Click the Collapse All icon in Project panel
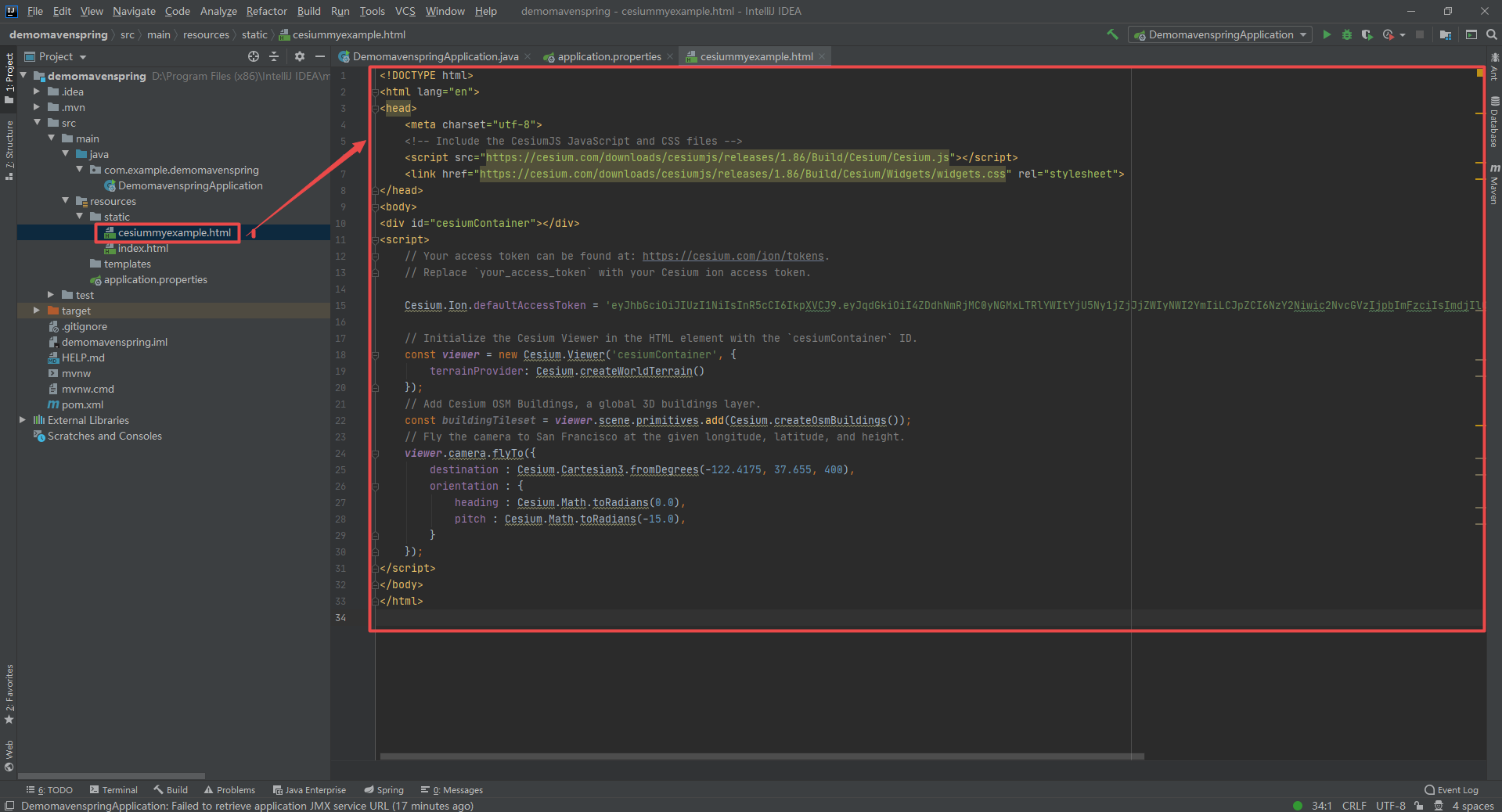1502x812 pixels. point(274,56)
